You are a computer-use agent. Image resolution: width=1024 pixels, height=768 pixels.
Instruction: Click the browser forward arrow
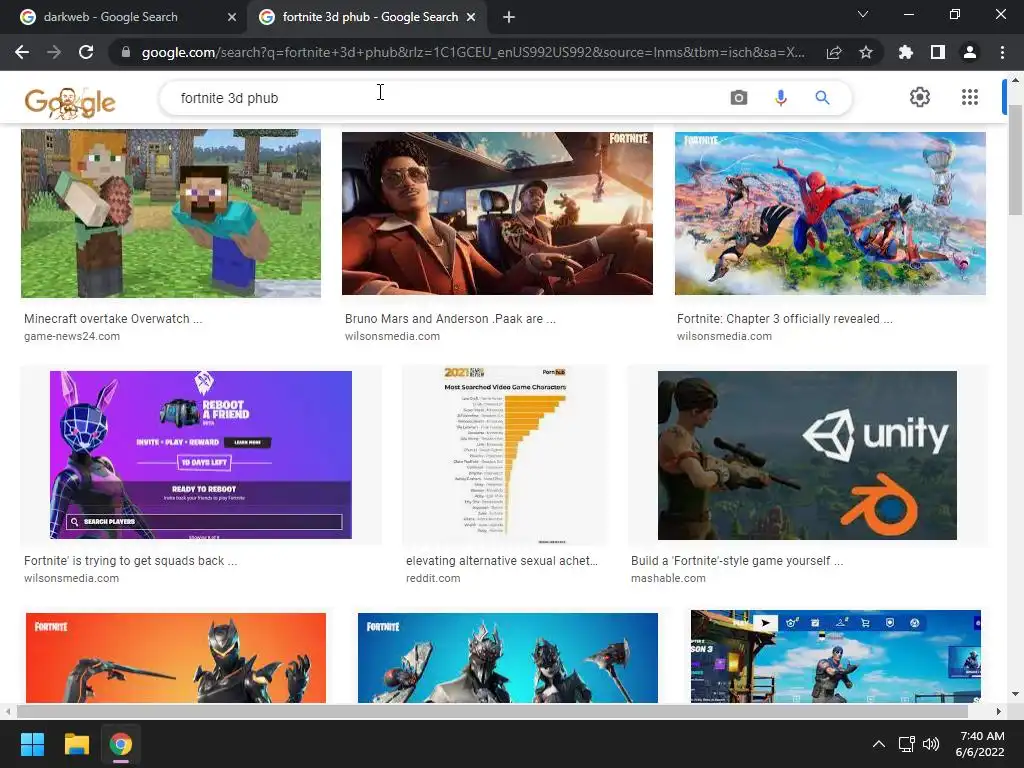click(54, 52)
